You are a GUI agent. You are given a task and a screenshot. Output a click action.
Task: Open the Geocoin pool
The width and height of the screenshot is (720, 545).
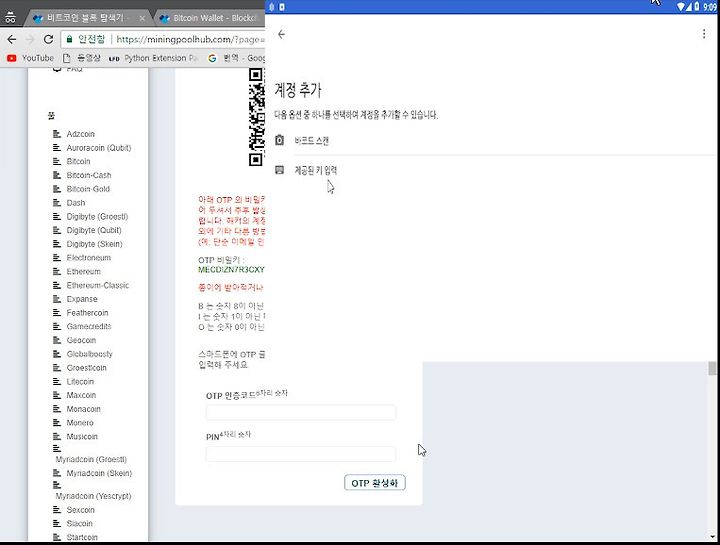coord(81,340)
